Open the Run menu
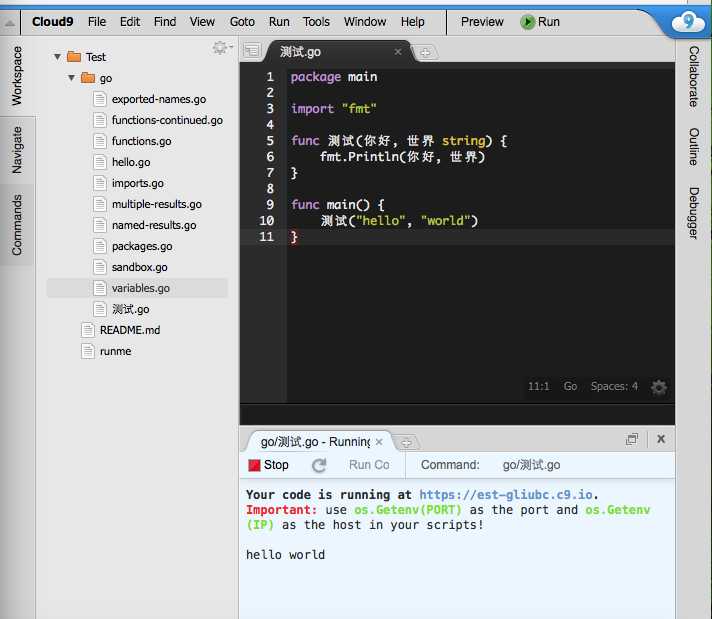The height and width of the screenshot is (619, 712). coord(279,22)
